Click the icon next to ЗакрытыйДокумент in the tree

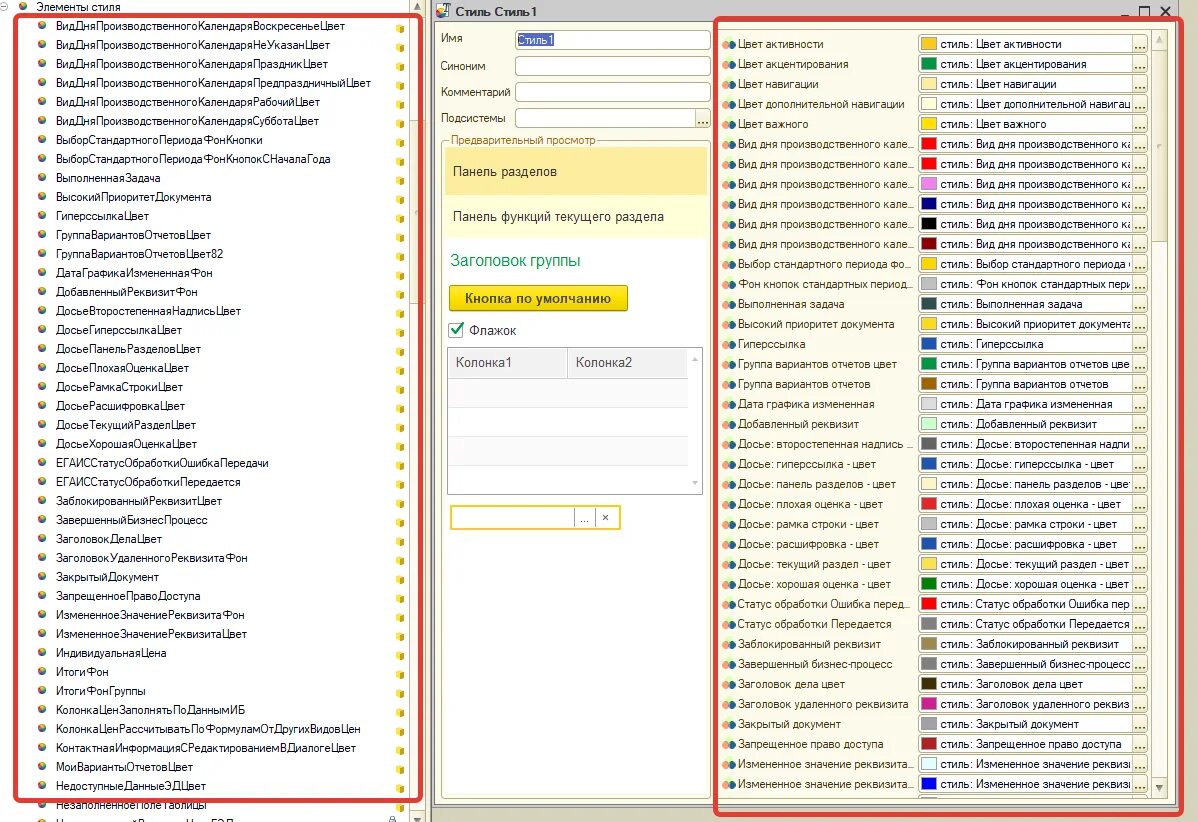[x=41, y=577]
